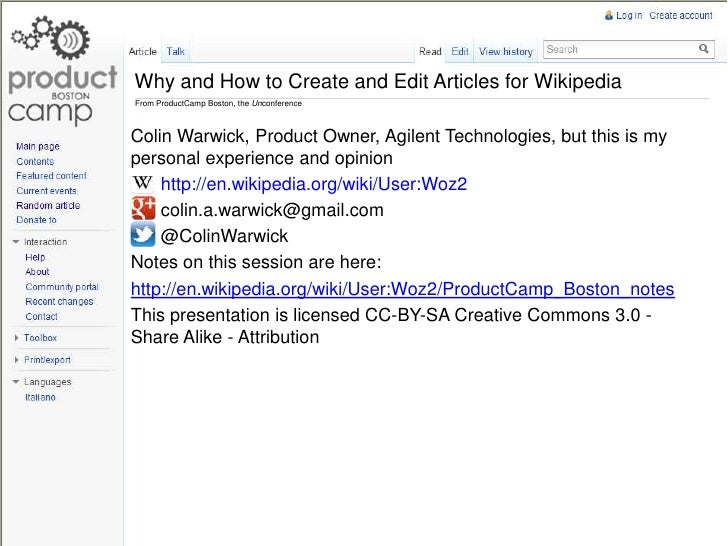Open the Edit tab

(x=460, y=52)
